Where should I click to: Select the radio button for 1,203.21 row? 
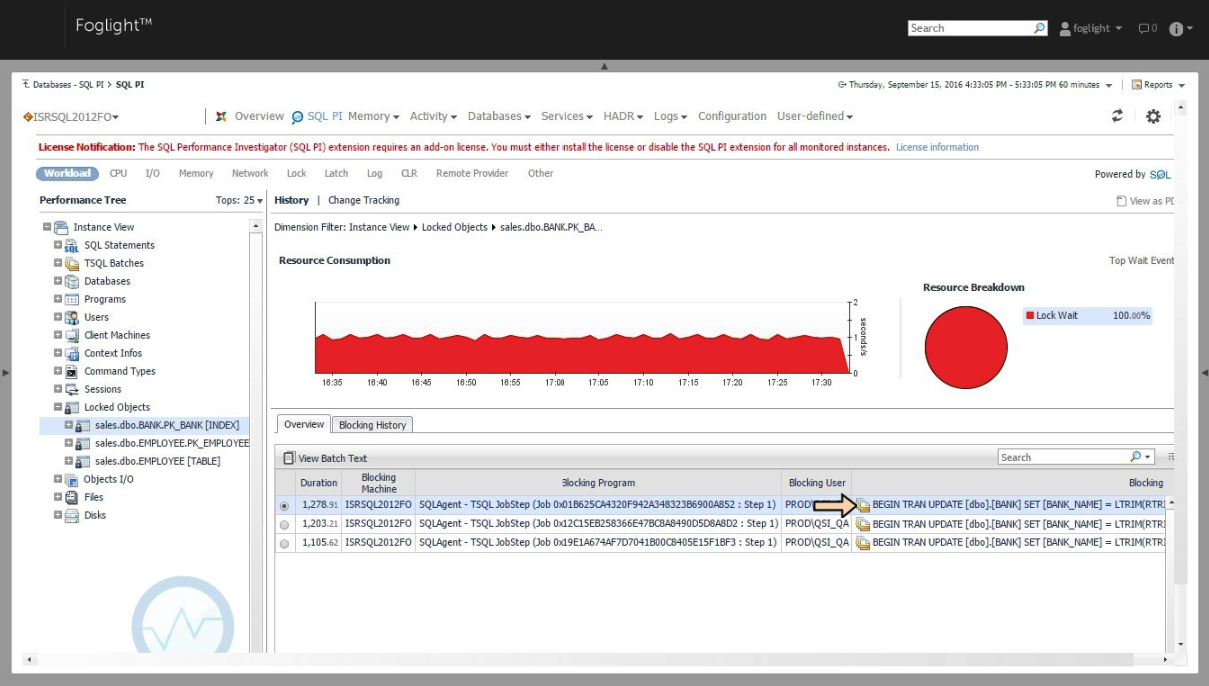(x=284, y=524)
